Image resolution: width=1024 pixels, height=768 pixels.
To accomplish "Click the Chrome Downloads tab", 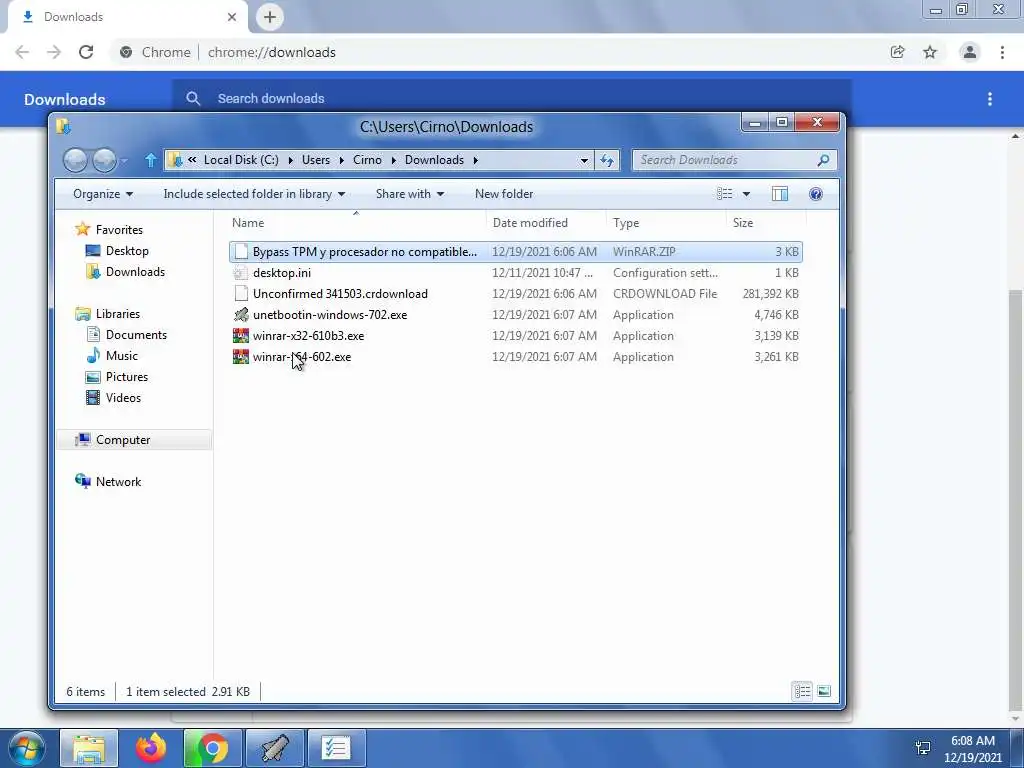I will (x=127, y=17).
